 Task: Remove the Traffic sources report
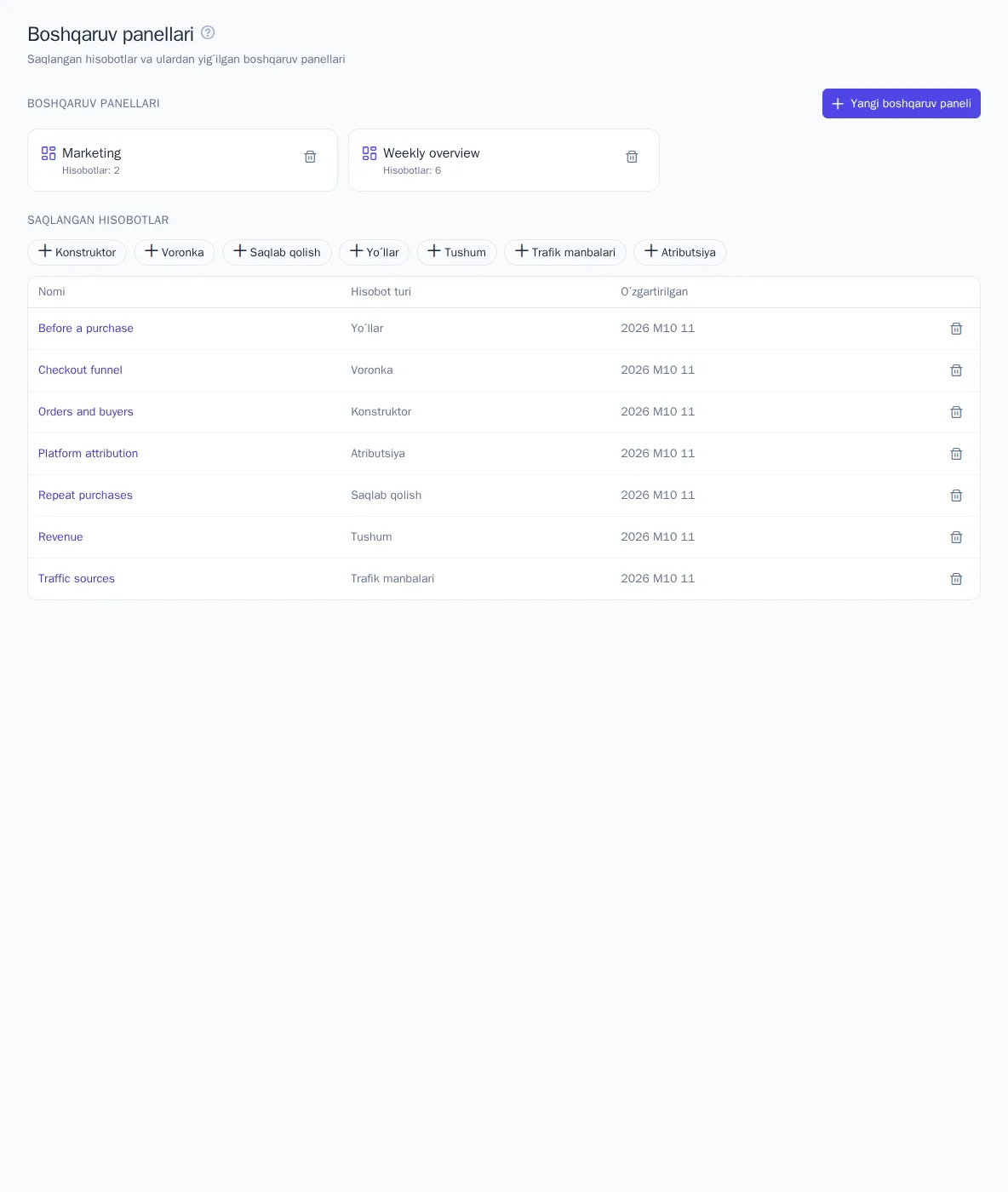click(956, 579)
